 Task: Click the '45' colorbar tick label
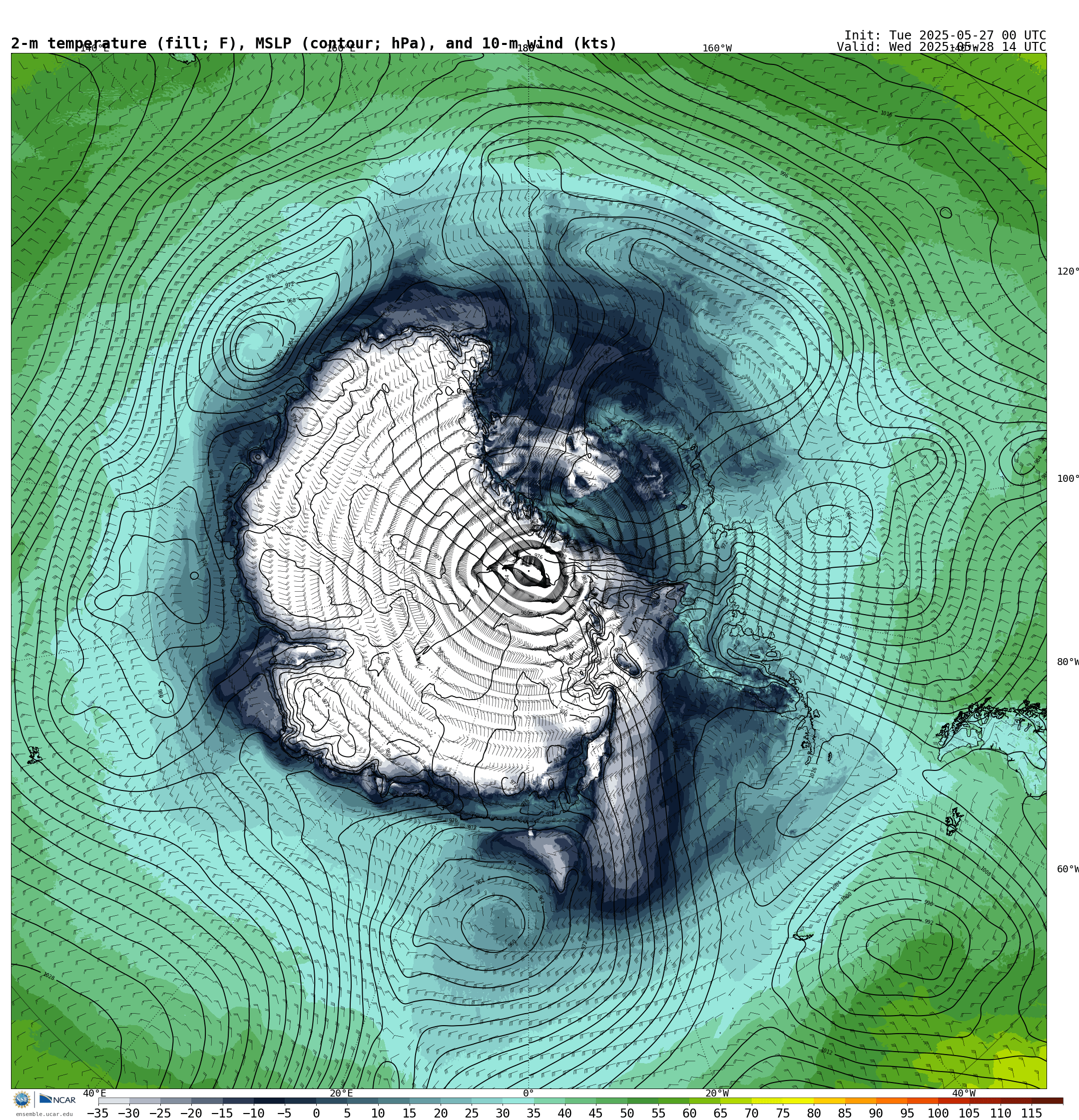pyautogui.click(x=596, y=1113)
